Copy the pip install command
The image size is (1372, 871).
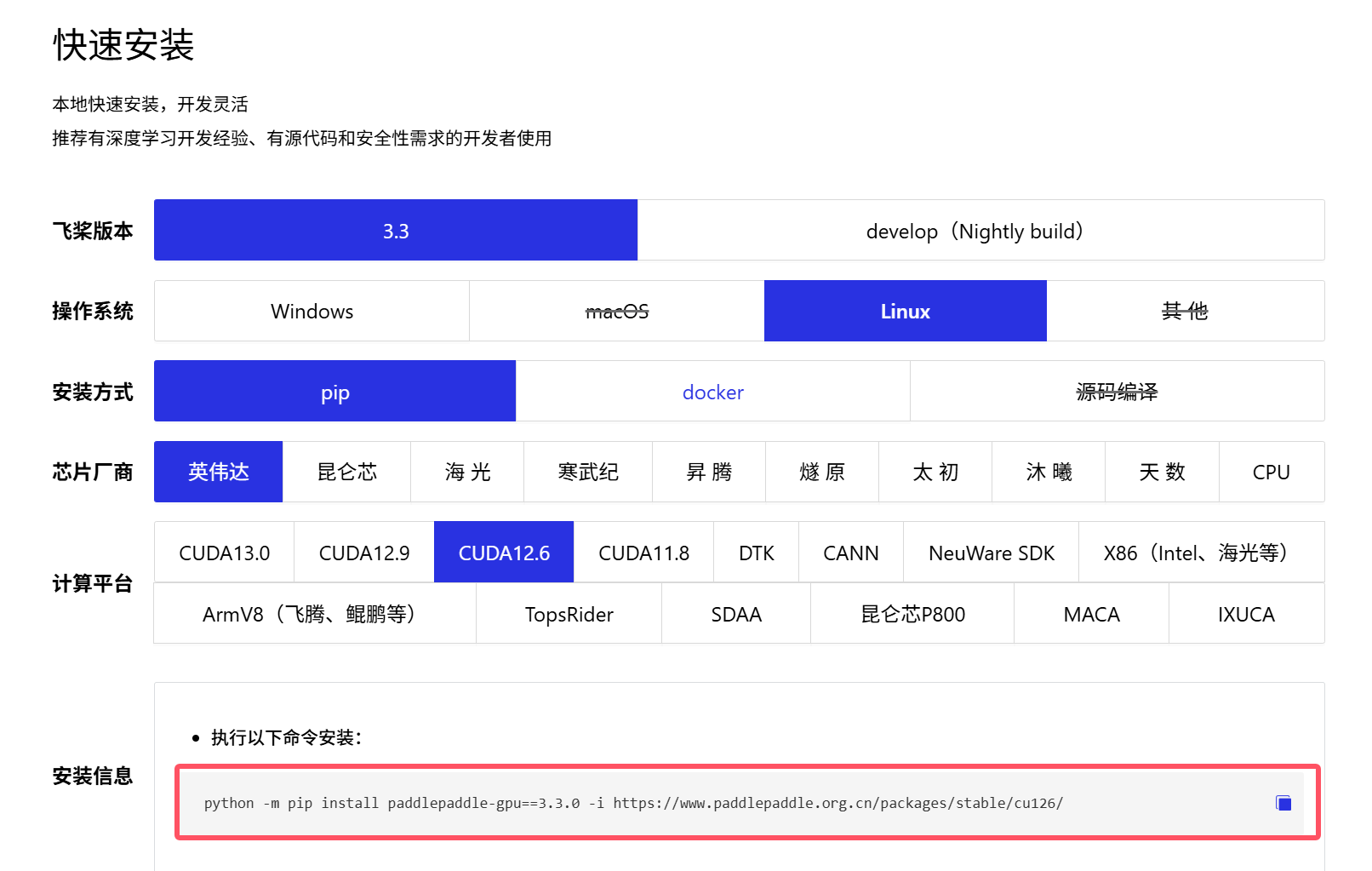coord(1283,803)
